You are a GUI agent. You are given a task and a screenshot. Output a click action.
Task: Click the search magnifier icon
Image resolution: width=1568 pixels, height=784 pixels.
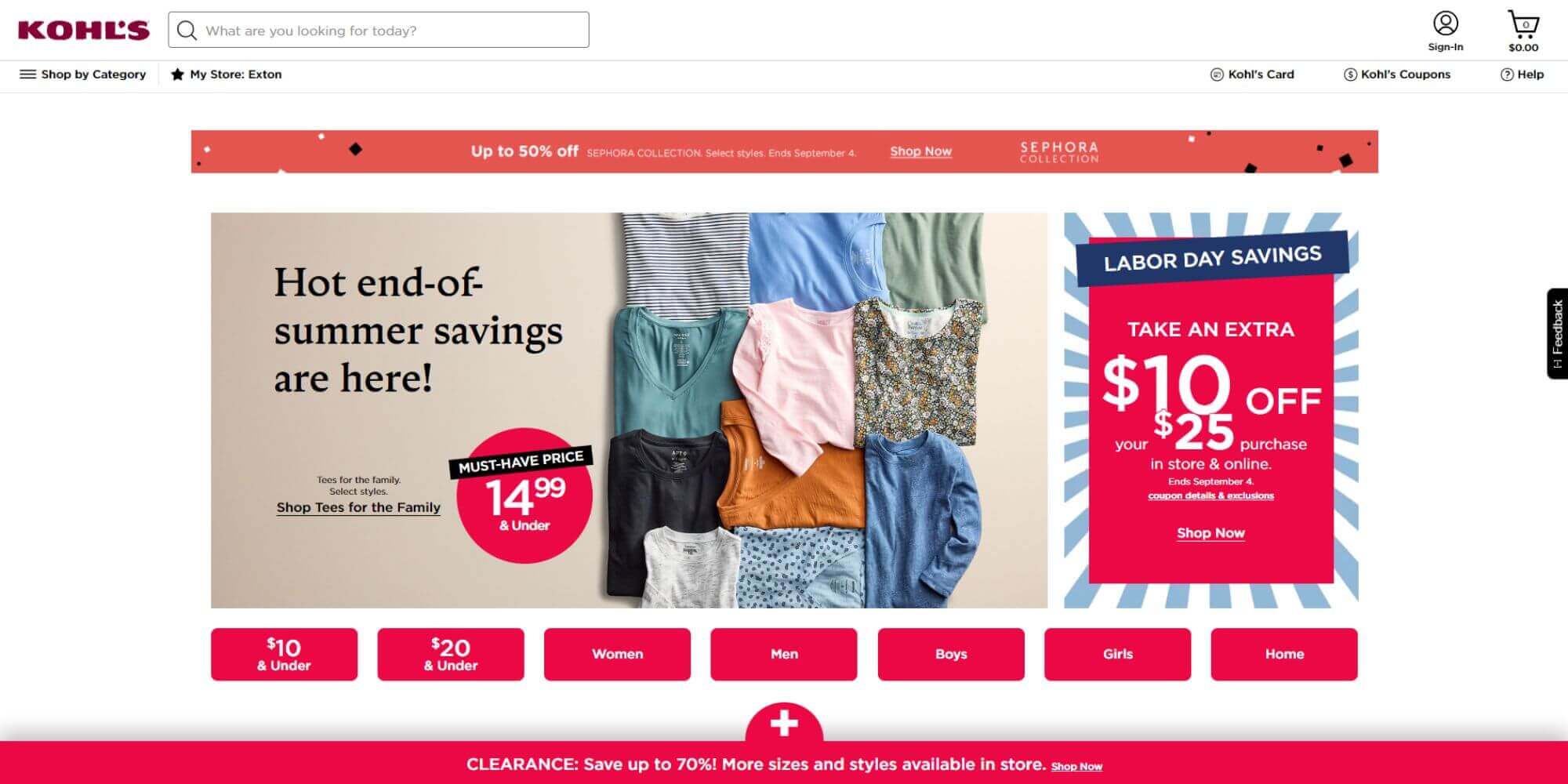(187, 31)
